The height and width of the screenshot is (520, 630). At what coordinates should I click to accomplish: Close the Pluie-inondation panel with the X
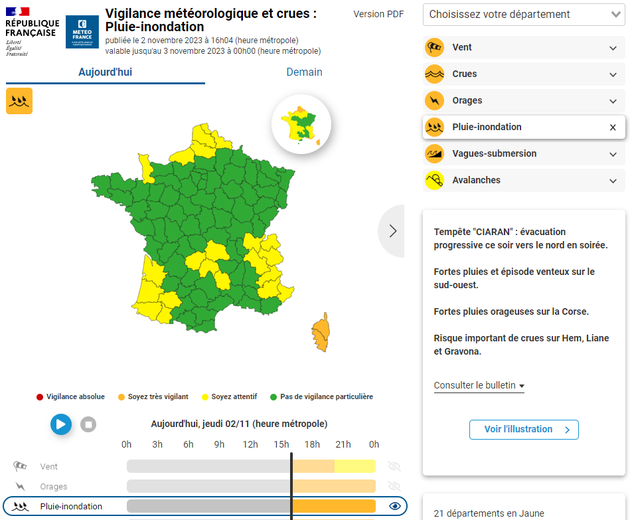click(613, 127)
